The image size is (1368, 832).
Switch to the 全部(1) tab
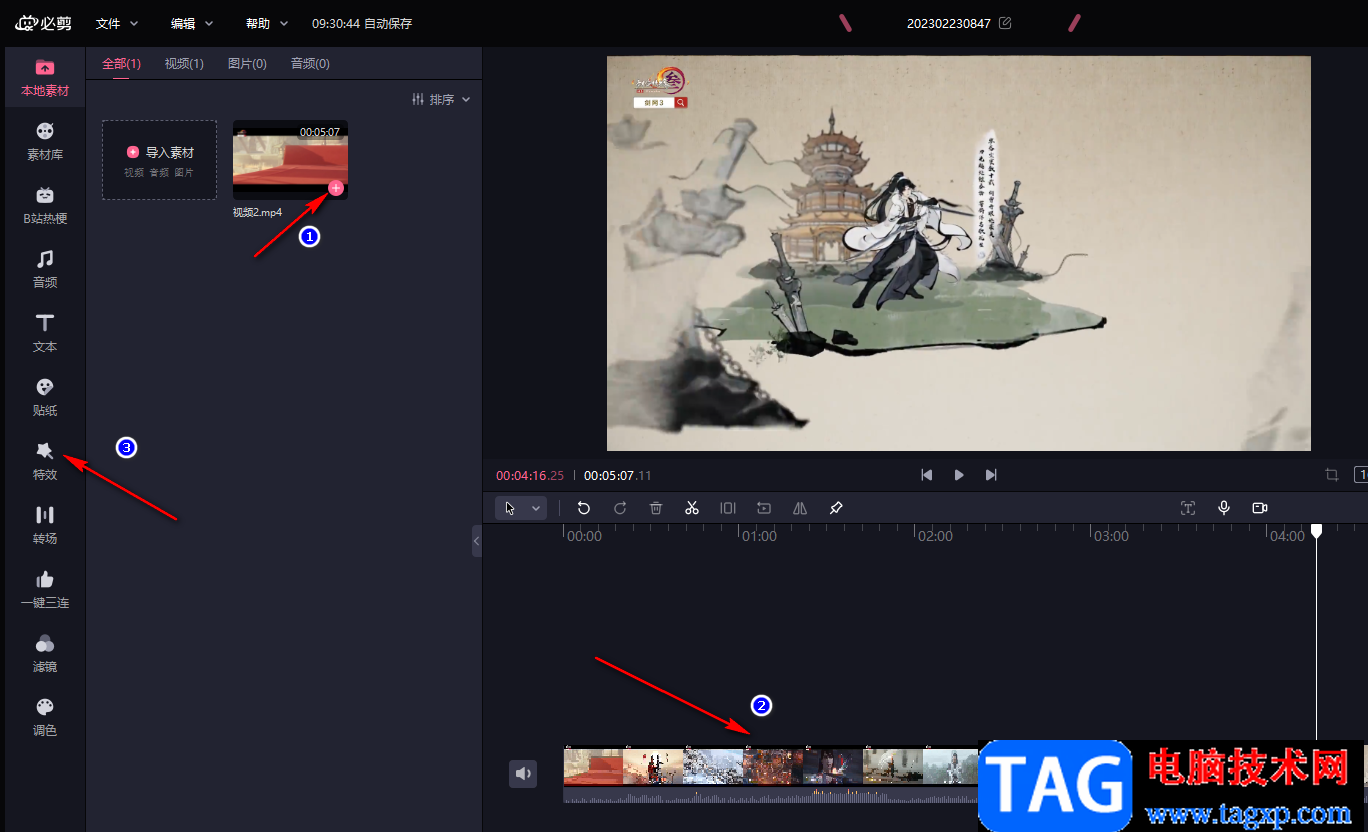tap(121, 64)
